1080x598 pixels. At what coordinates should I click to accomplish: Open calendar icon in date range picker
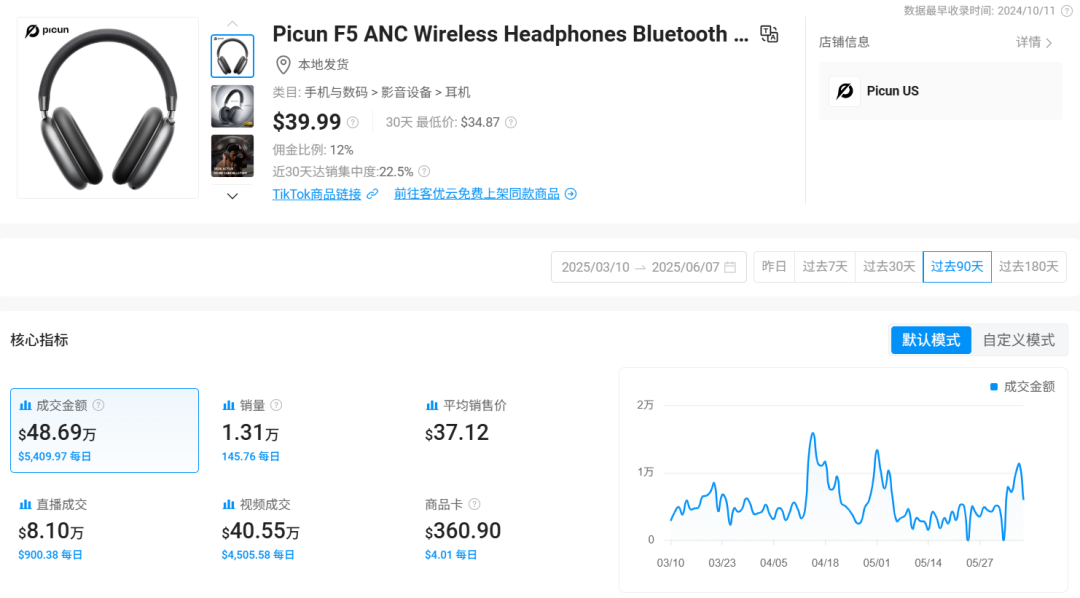coord(730,267)
